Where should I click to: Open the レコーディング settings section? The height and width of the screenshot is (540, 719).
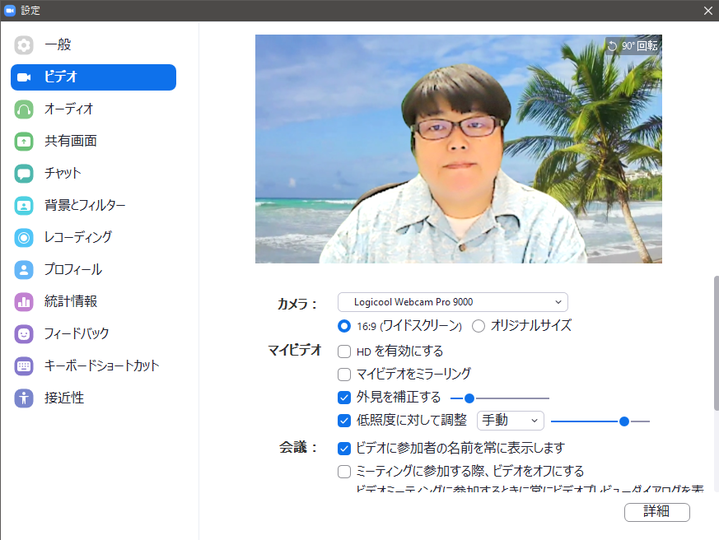pos(93,237)
